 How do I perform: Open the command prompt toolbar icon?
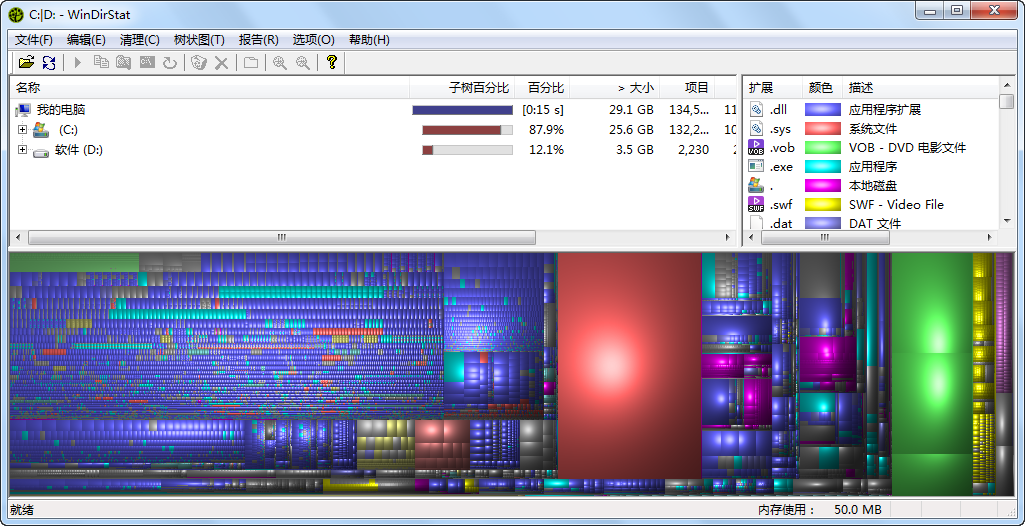click(147, 62)
